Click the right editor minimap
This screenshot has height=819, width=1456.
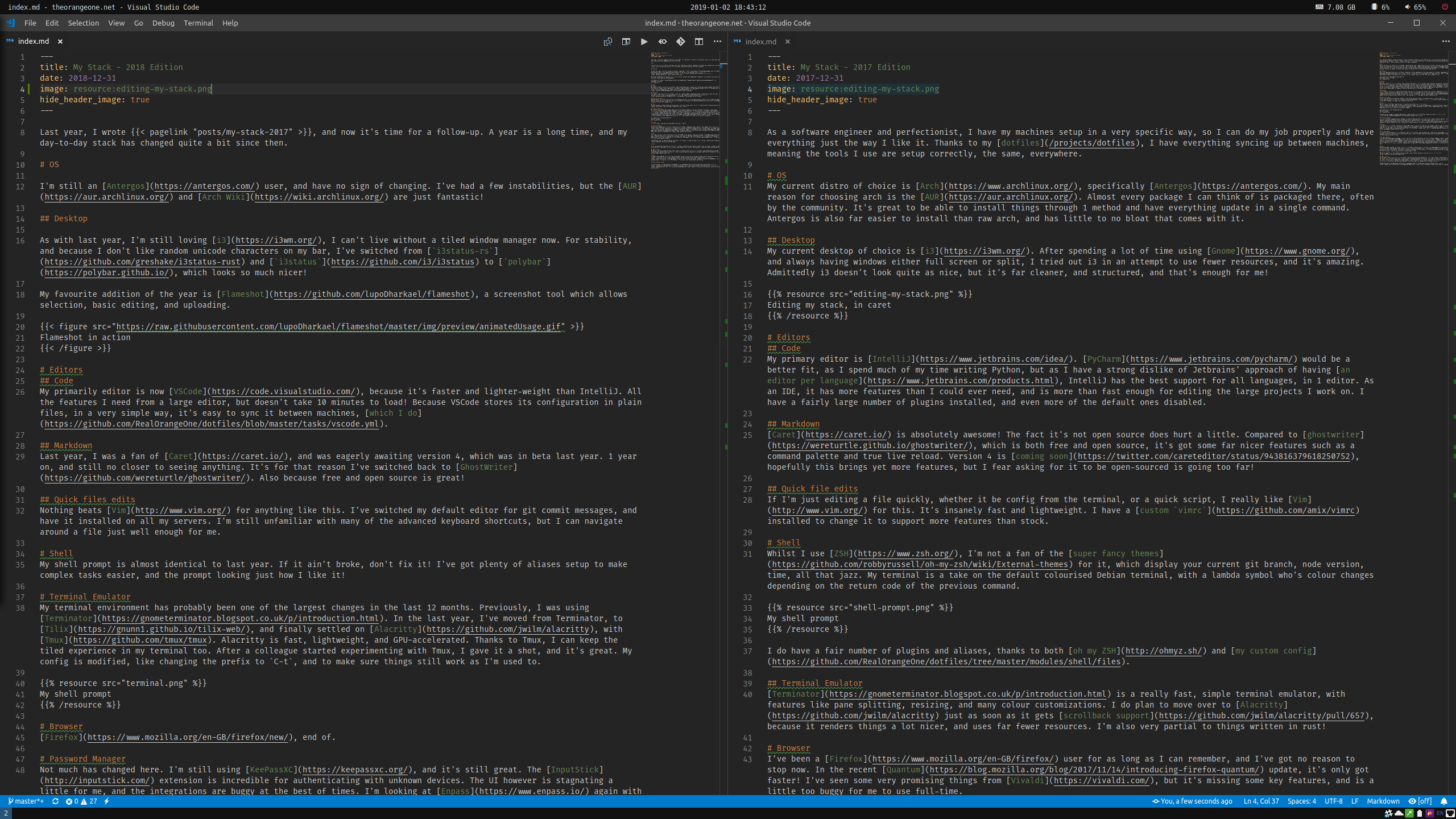1413,108
